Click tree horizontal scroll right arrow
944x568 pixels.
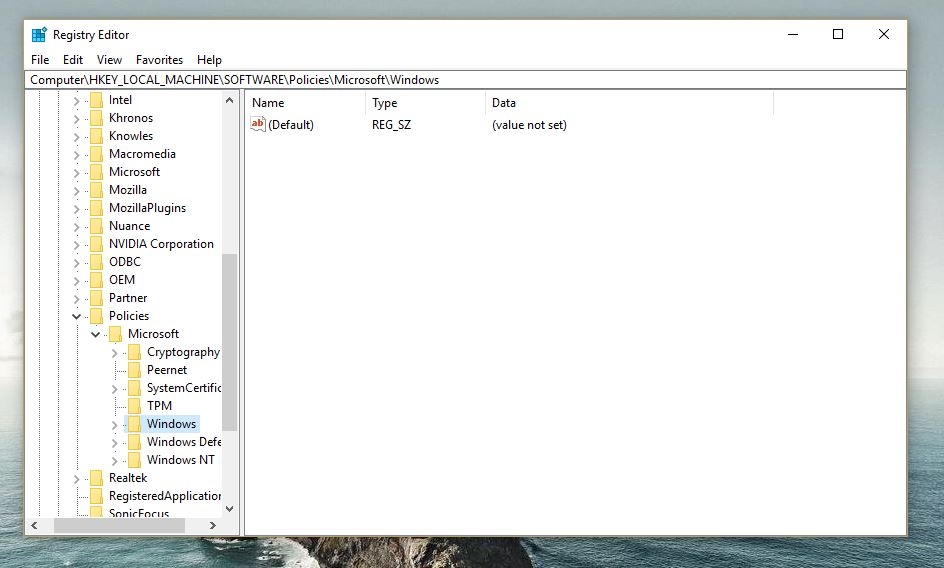(213, 525)
